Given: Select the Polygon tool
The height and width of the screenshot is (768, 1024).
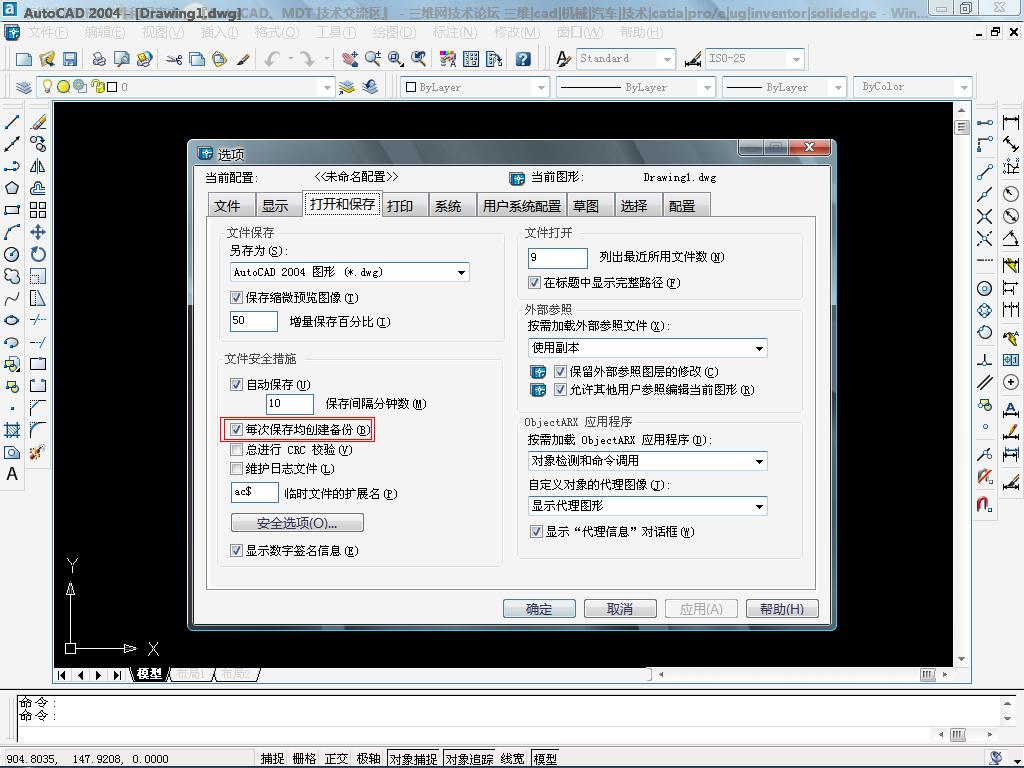Looking at the screenshot, I should (x=12, y=188).
